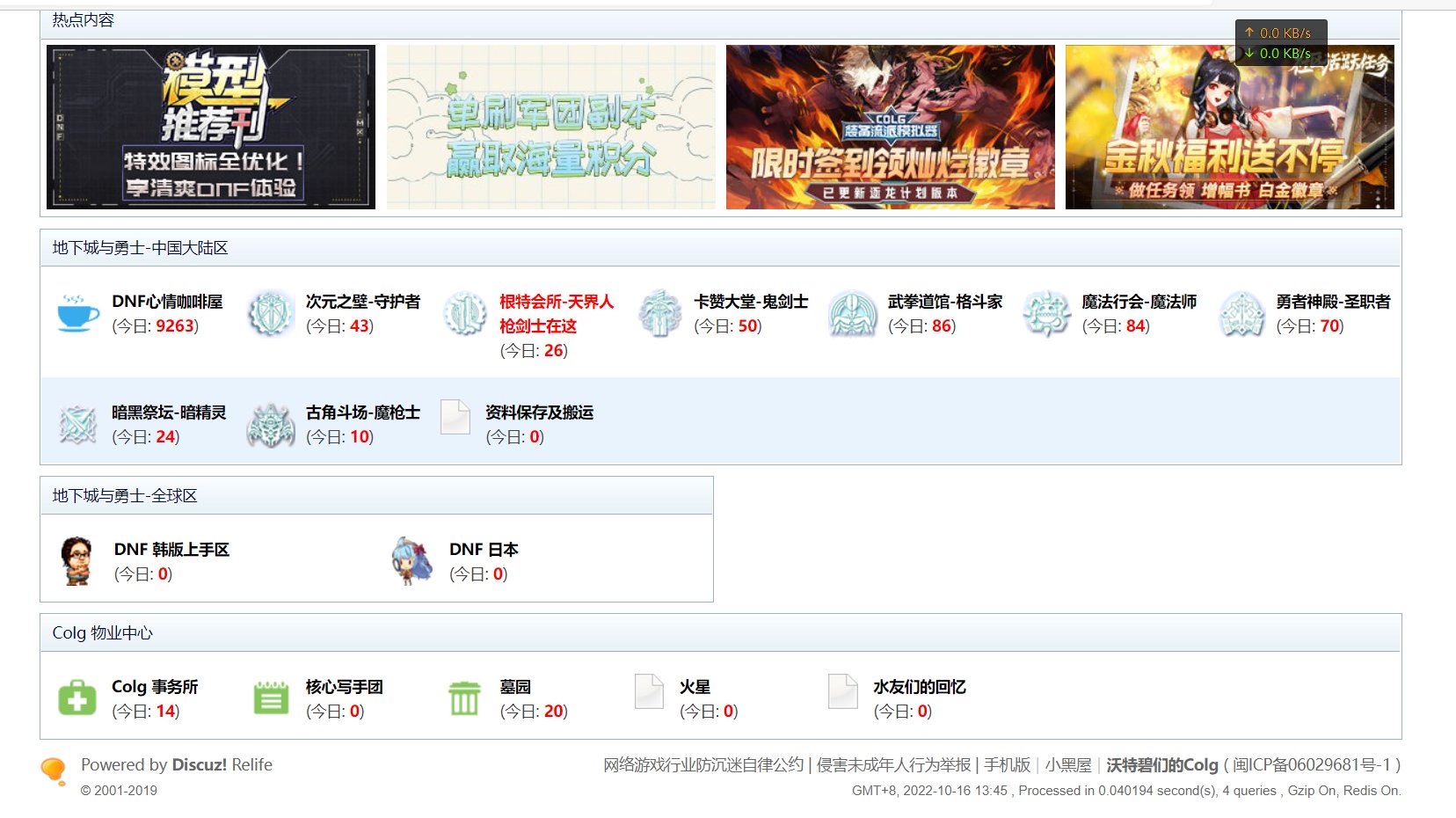Click the DNF 韩版上手区 character avatar
Viewport: 1456px width, 818px height.
click(77, 560)
